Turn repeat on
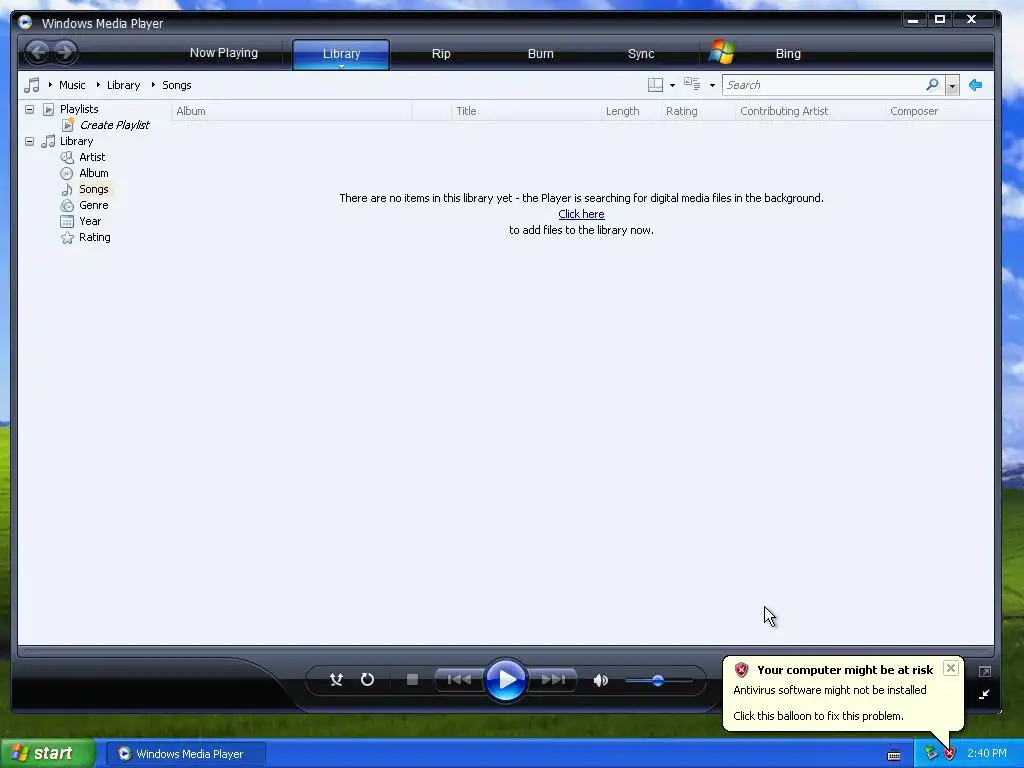 368,680
